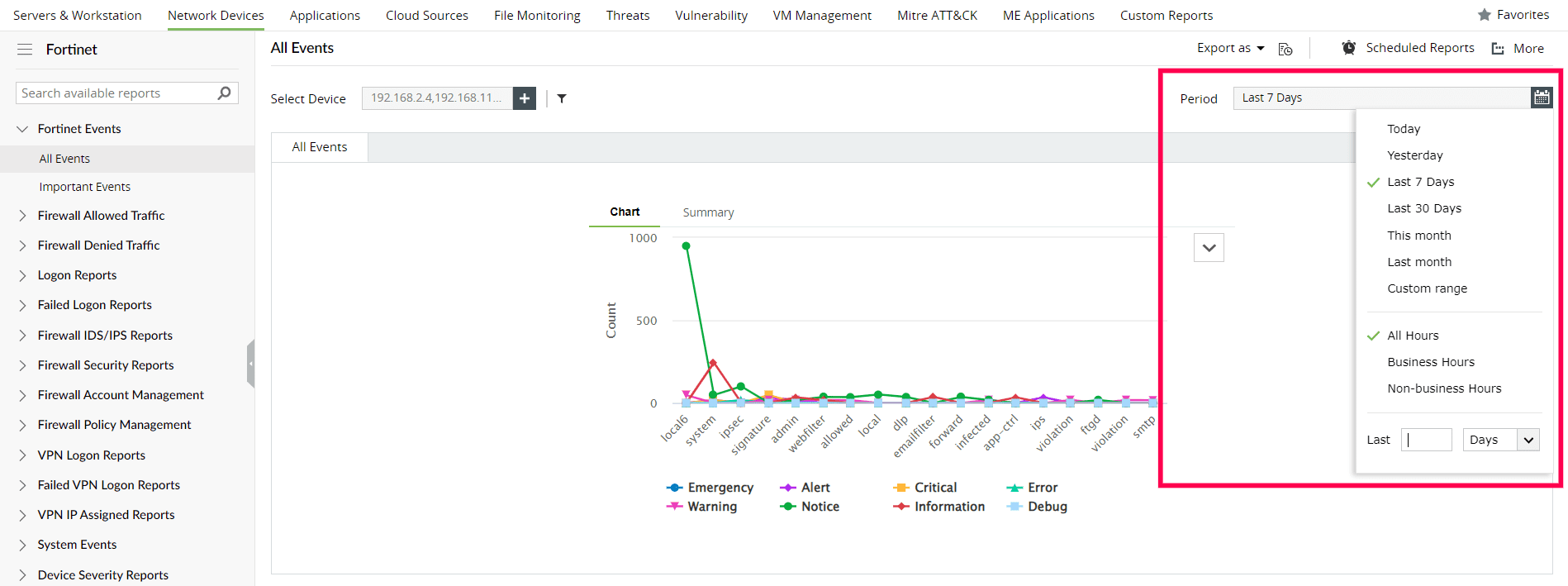Select Last 30 Days period option
This screenshot has width=1568, height=586.
click(1424, 208)
